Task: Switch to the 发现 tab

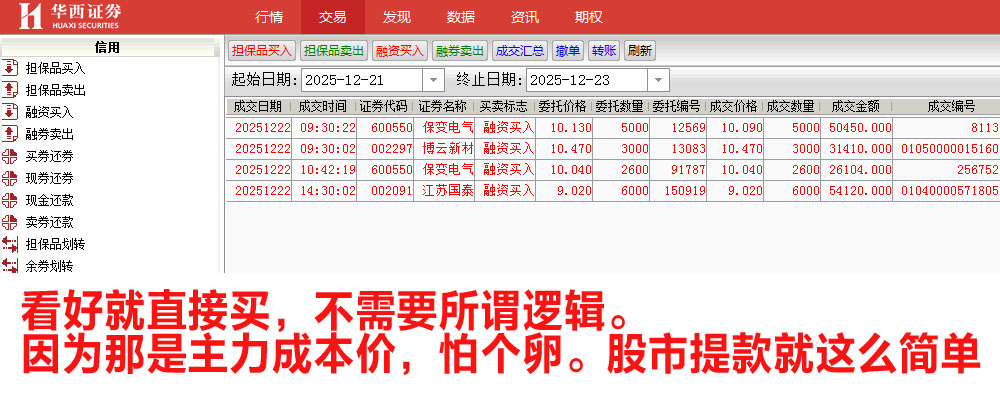Action: click(x=397, y=17)
